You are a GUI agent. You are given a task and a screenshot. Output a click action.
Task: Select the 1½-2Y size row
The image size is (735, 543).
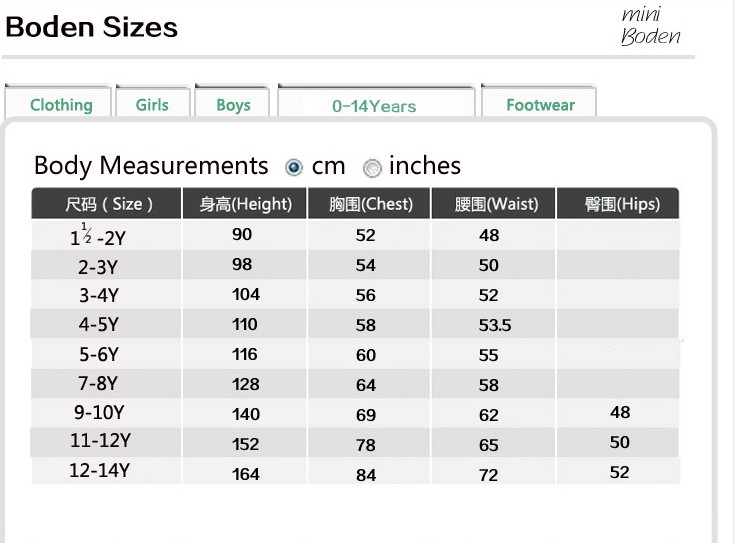(355, 234)
